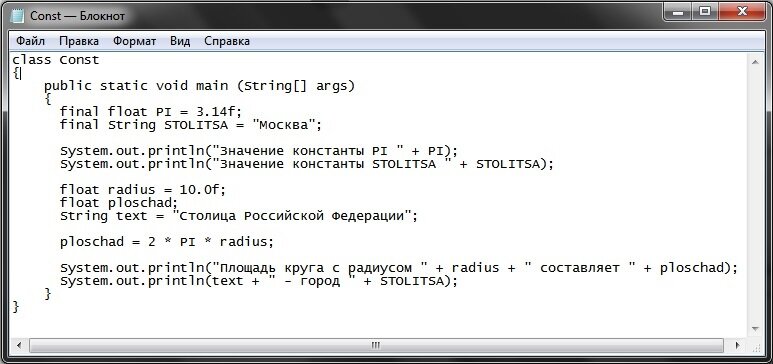Click the vertical scrollbar down arrow

pyautogui.click(x=755, y=328)
